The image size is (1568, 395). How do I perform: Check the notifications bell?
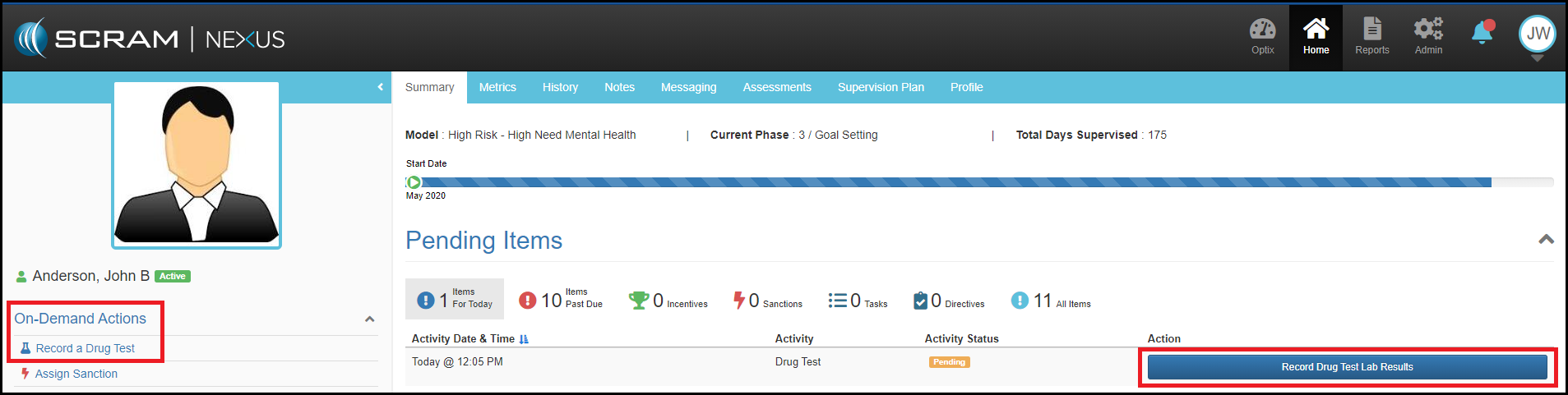pyautogui.click(x=1482, y=33)
